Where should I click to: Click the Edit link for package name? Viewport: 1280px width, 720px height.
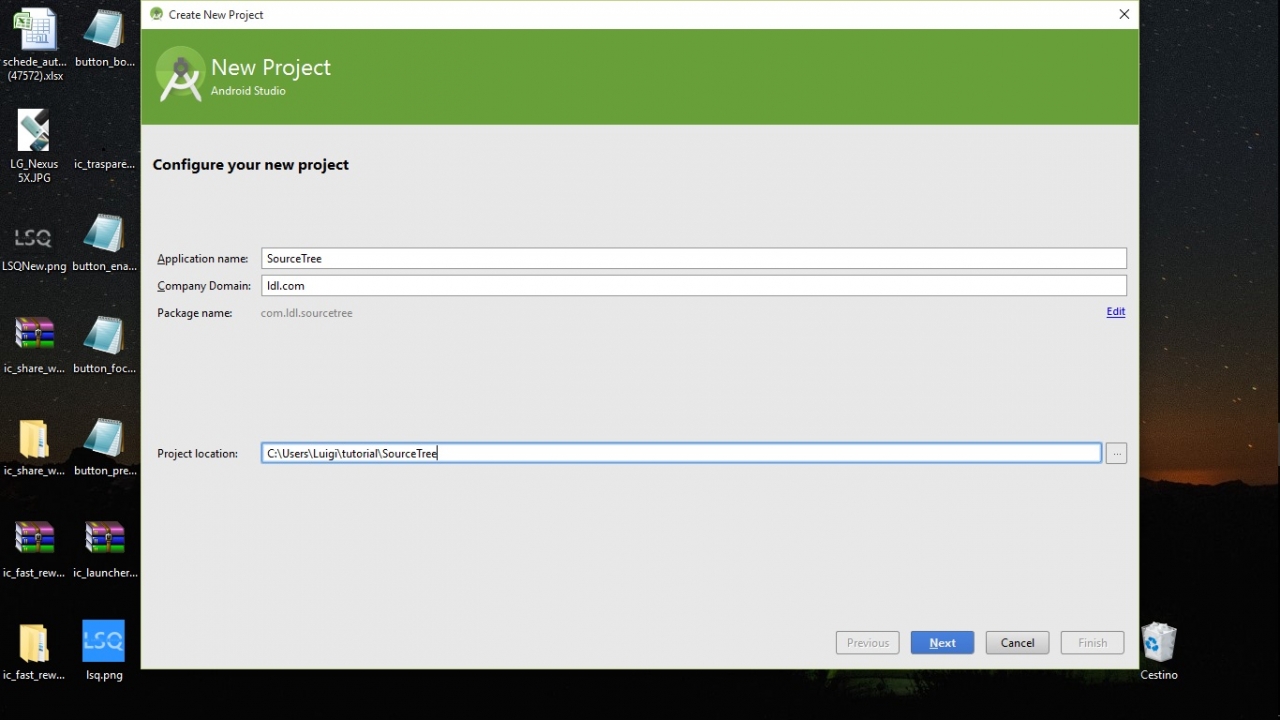1115,312
